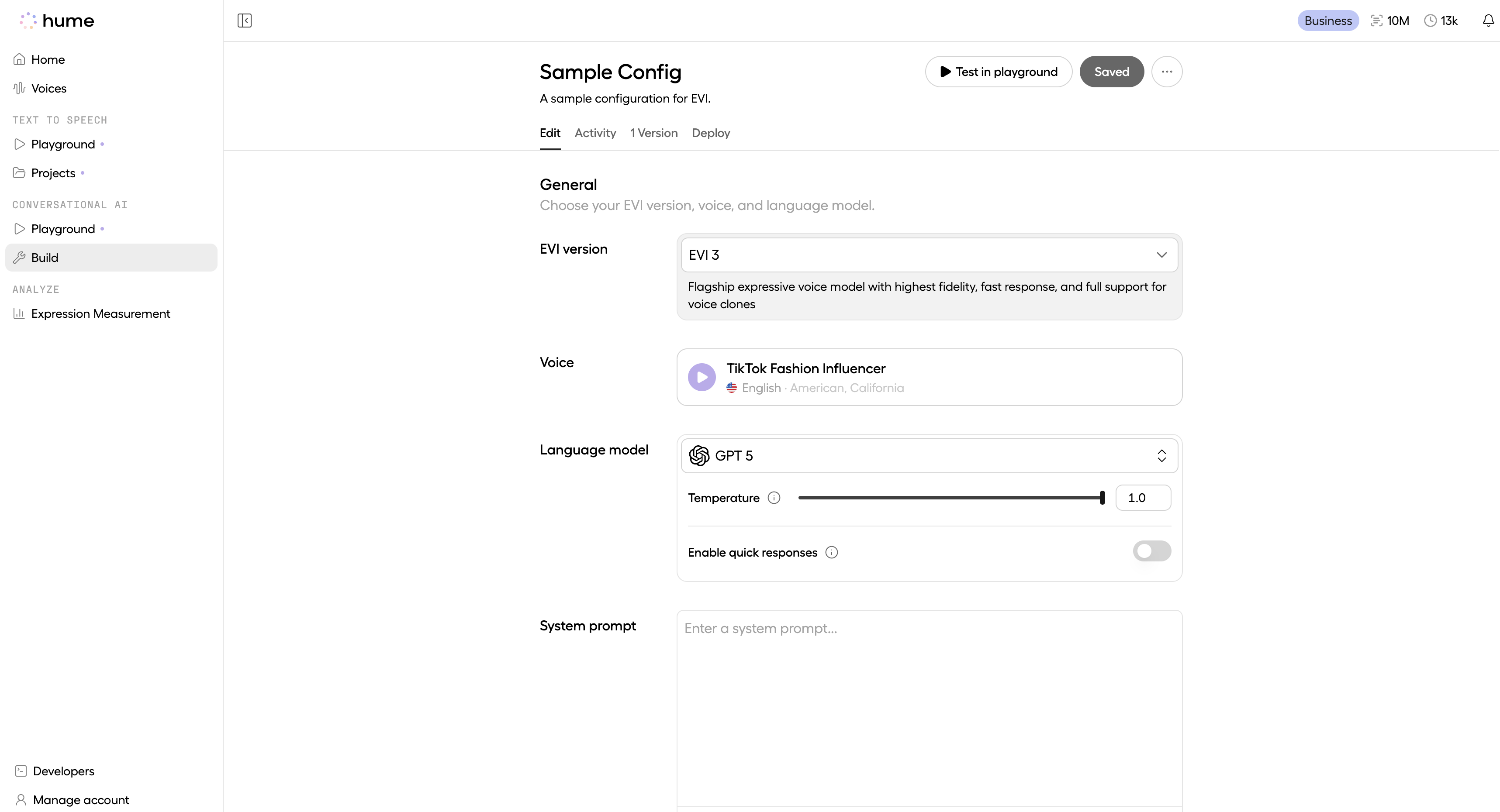Click the Temperature info icon

coord(774,498)
